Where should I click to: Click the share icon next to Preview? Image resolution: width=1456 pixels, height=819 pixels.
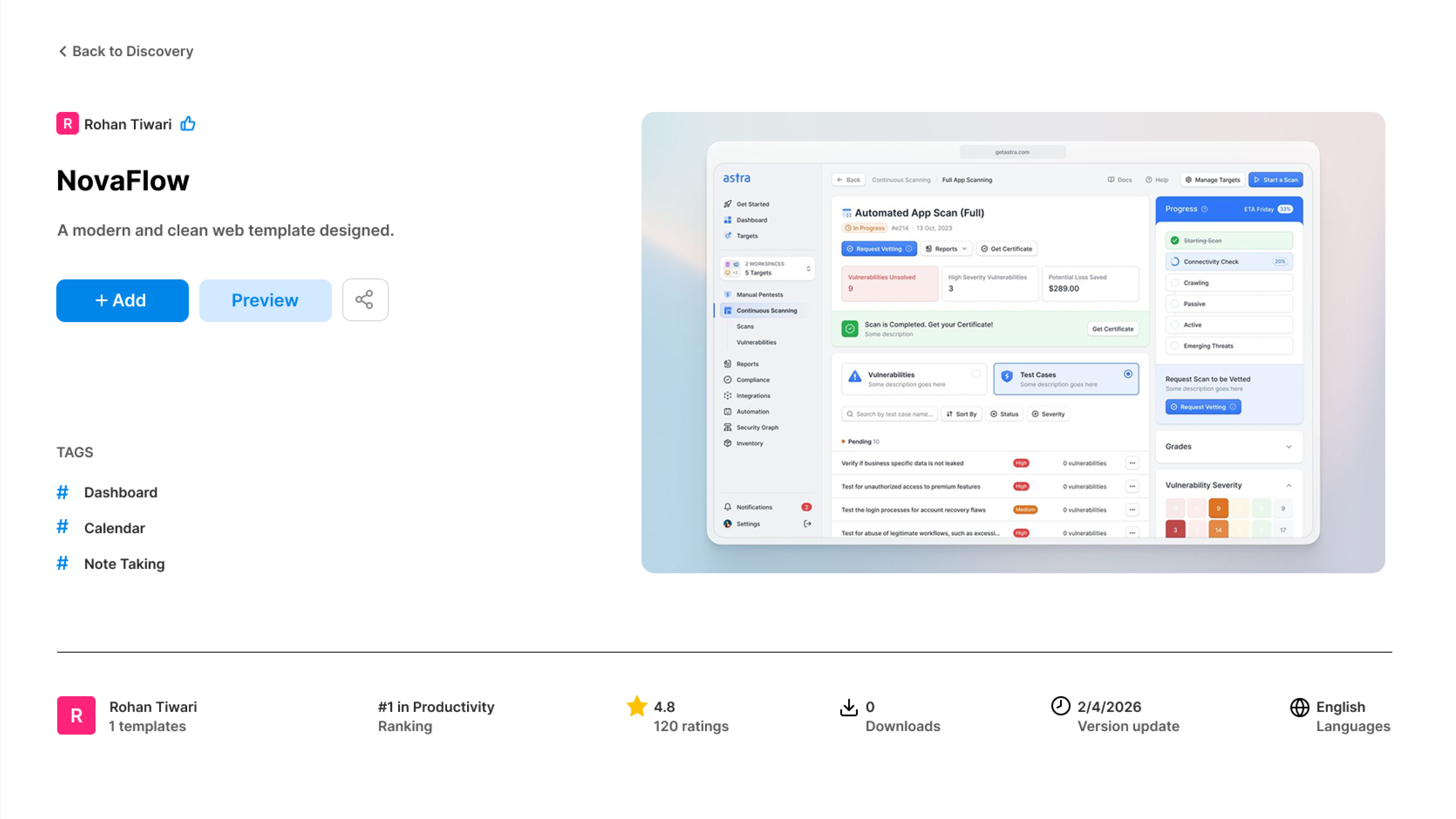[365, 300]
